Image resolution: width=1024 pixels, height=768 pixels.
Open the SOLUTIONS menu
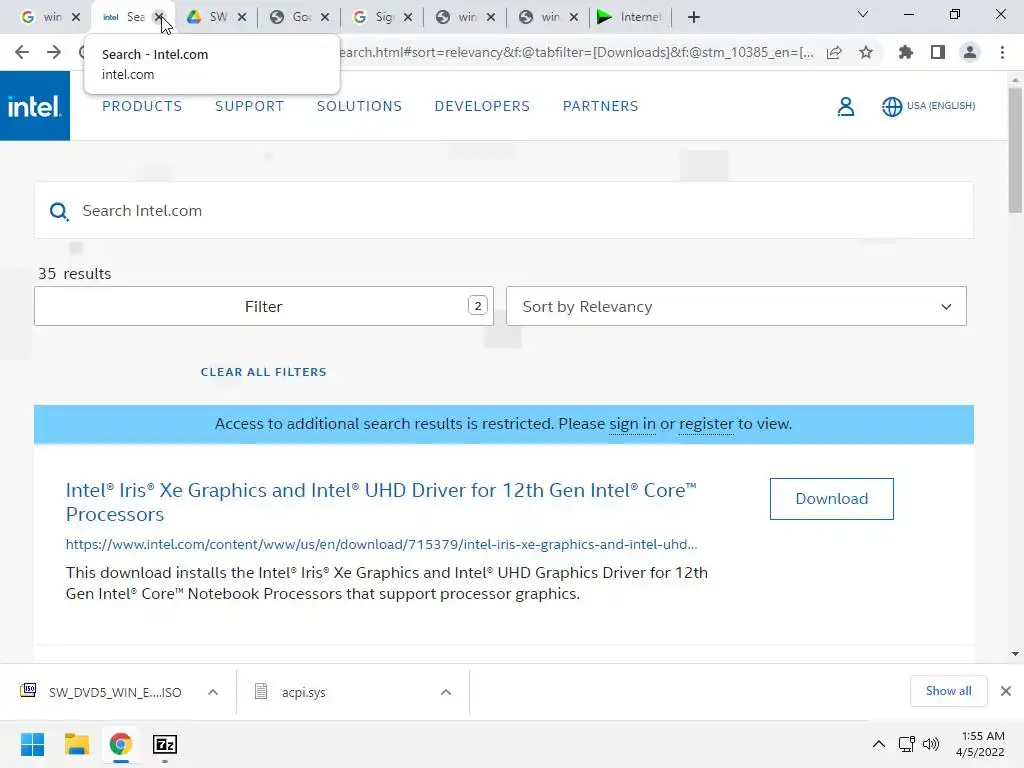click(x=359, y=106)
